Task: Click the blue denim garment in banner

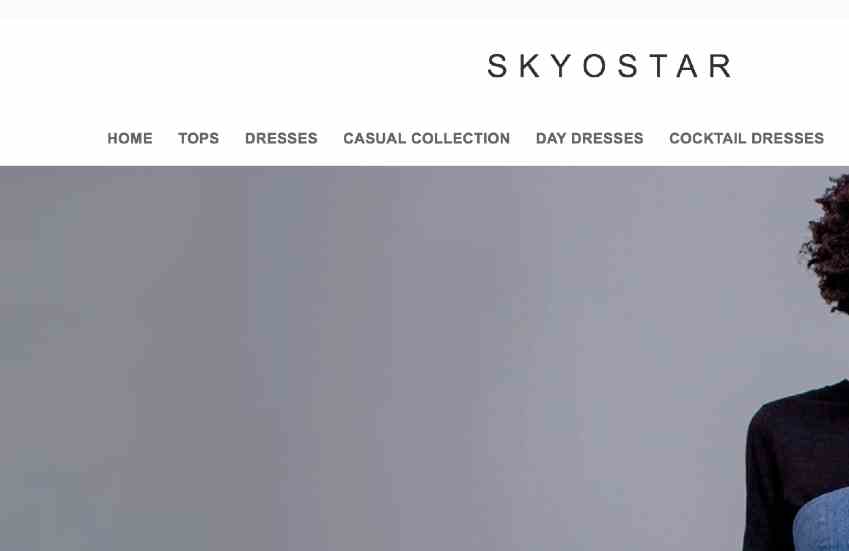Action: click(823, 522)
